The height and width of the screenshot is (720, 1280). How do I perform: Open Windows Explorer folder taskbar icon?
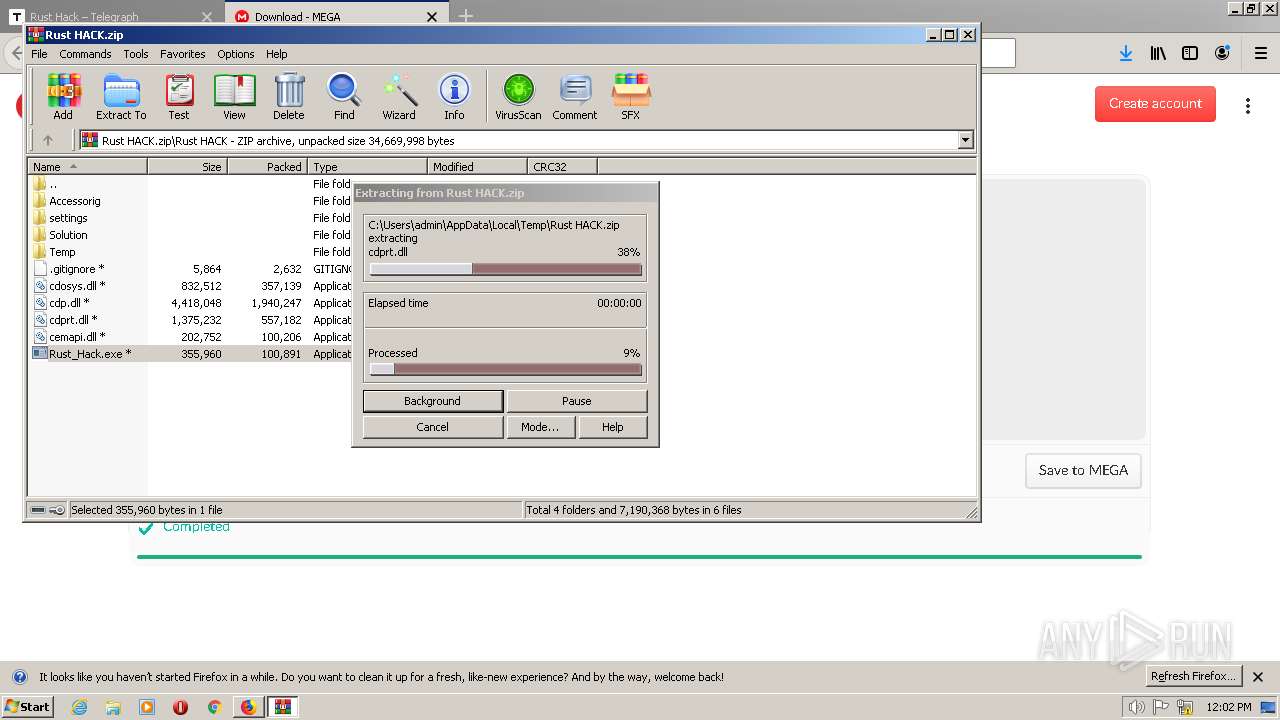tap(113, 707)
